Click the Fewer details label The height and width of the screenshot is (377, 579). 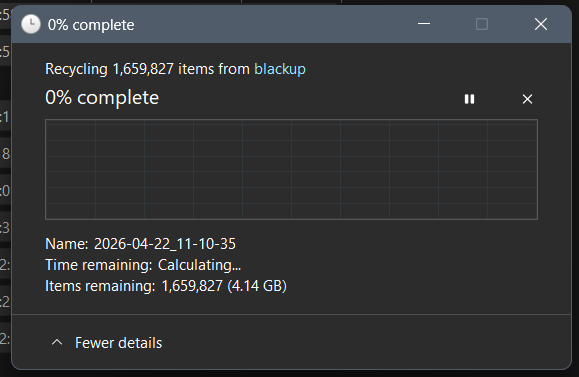pyautogui.click(x=119, y=343)
